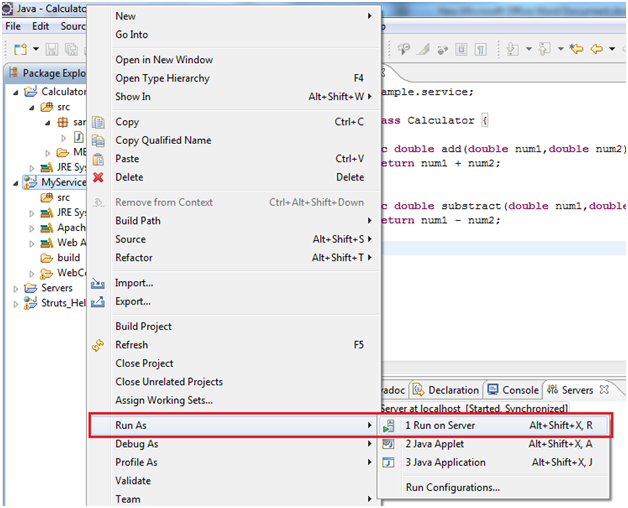Screen dimensions: 628x508
Task: Click the red Delete X icon
Action: [x=98, y=177]
